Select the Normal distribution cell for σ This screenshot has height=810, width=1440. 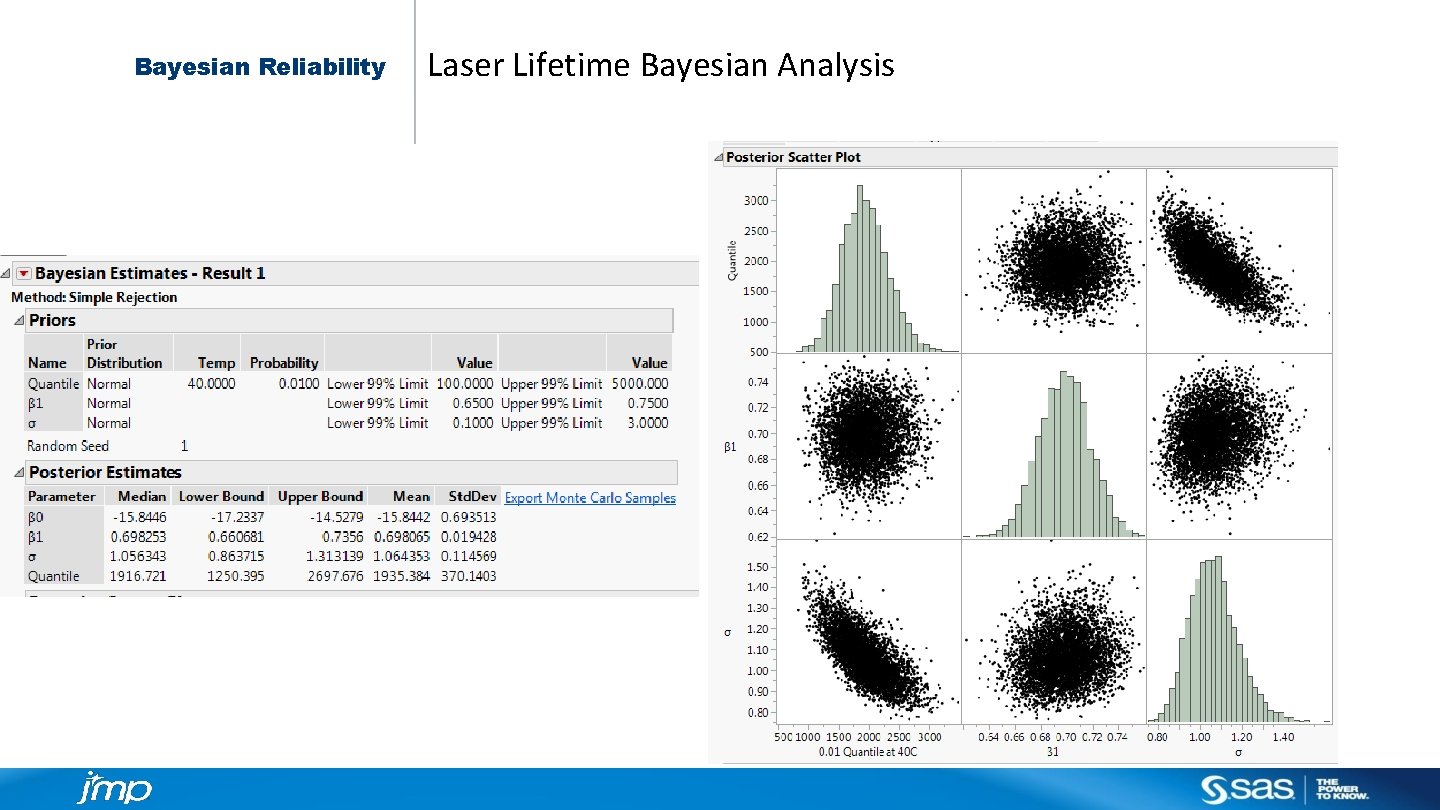click(108, 423)
